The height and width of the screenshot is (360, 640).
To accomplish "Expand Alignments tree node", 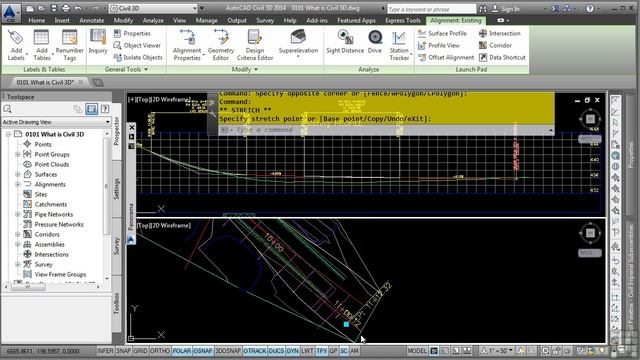I will pos(18,184).
